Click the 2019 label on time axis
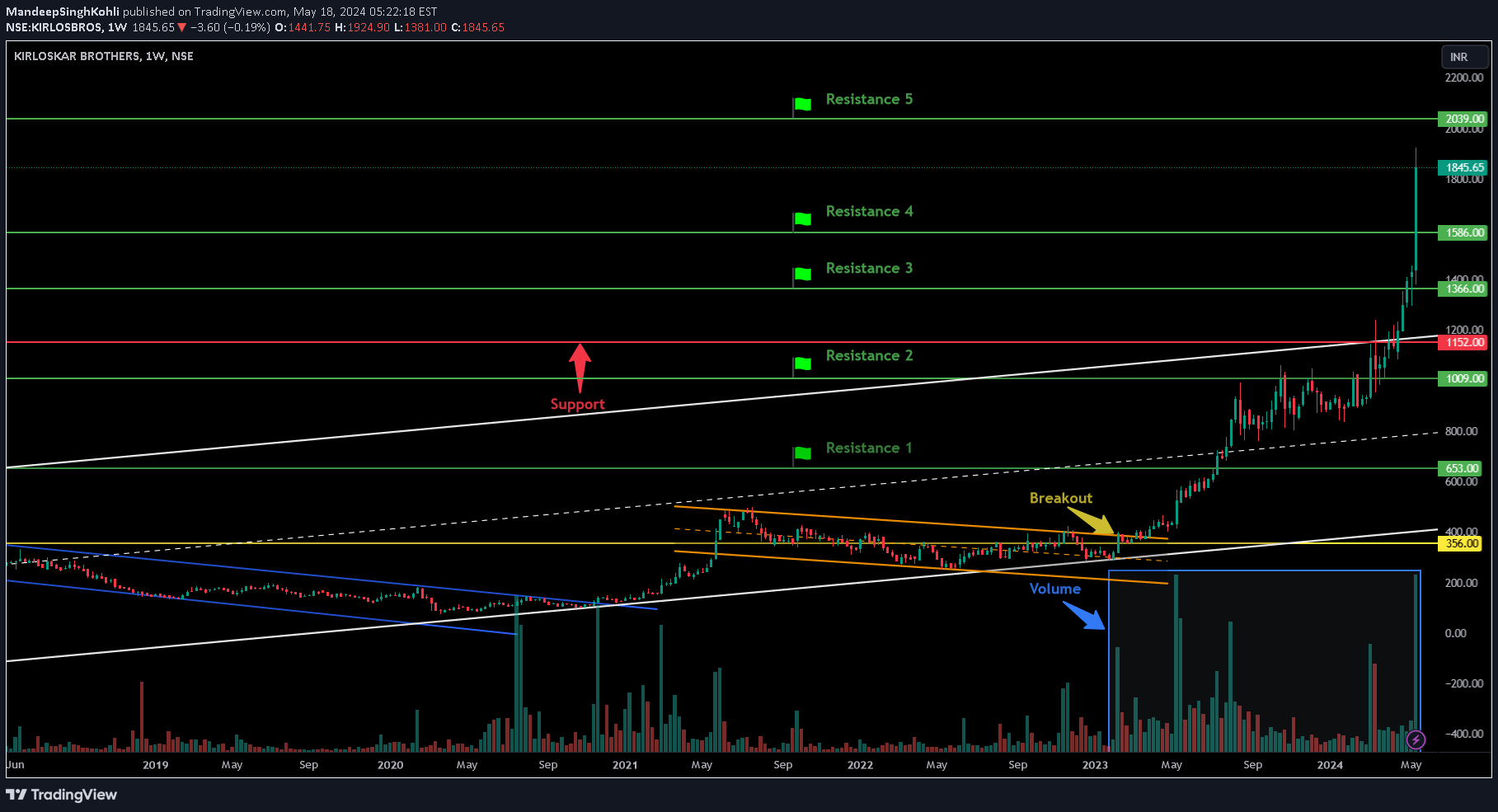1498x812 pixels. click(x=155, y=765)
